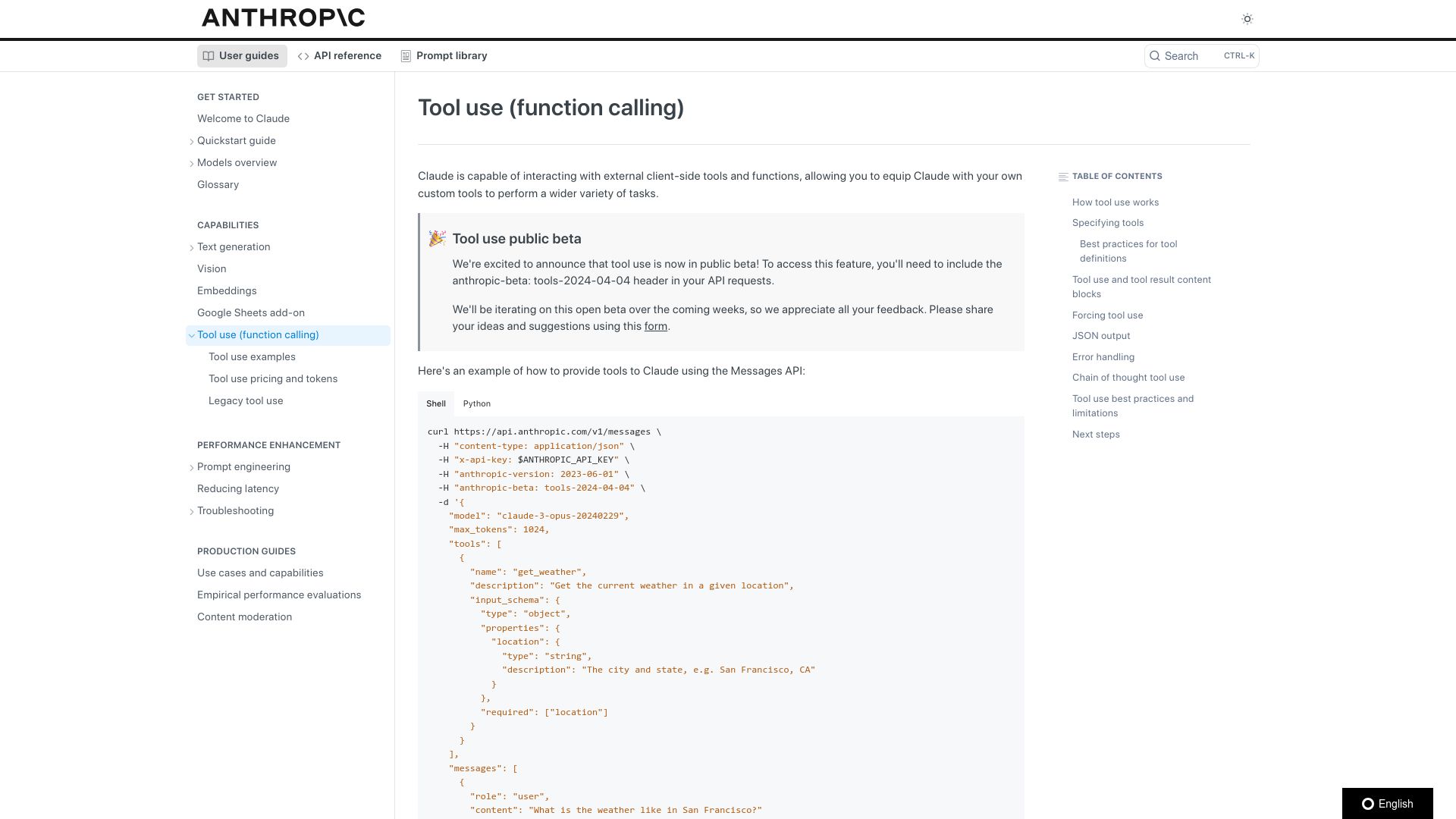Open the API reference tab
1456x819 pixels.
pos(340,56)
